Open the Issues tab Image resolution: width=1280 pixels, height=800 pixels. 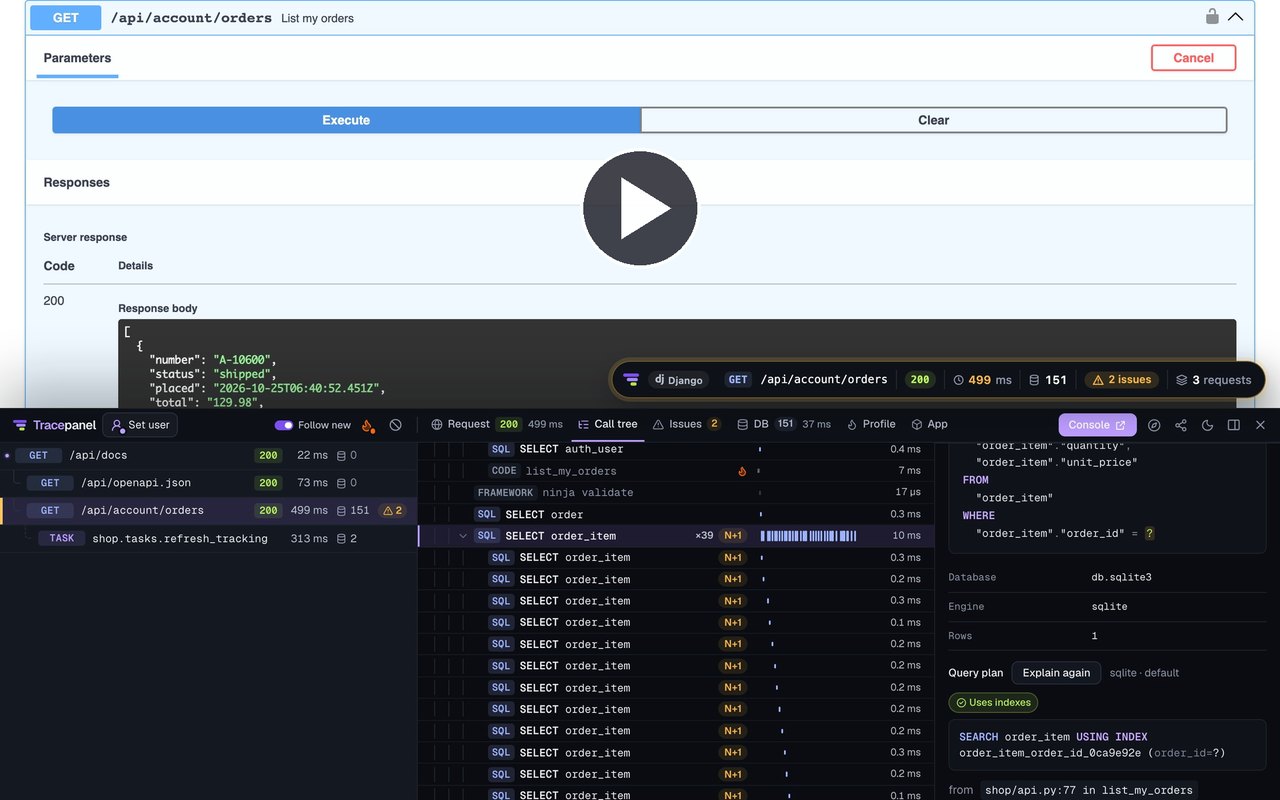click(686, 424)
